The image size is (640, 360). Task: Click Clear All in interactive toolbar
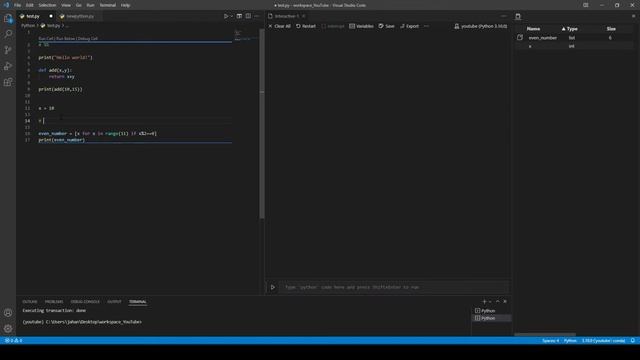click(279, 26)
